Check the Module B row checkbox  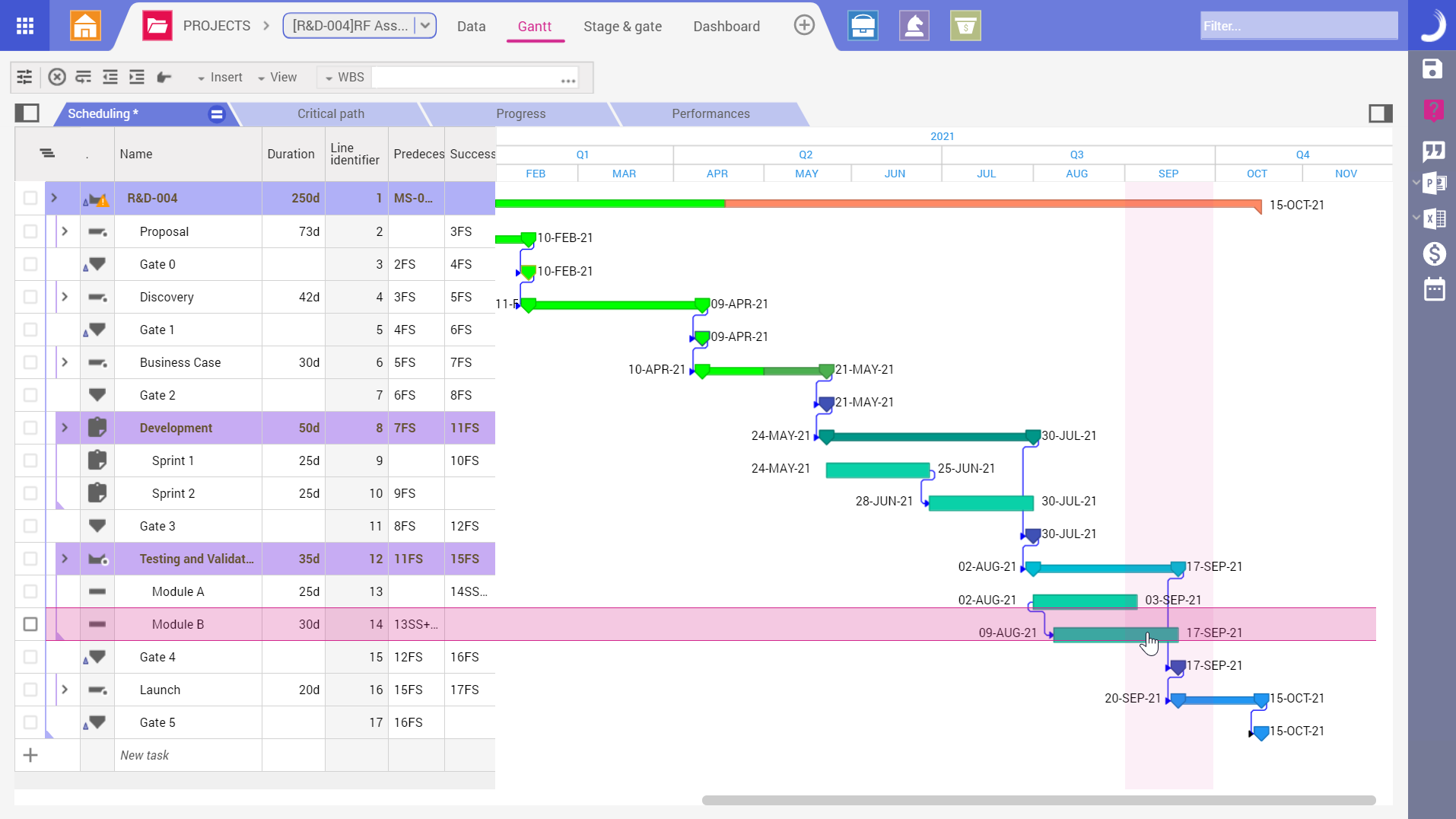pyautogui.click(x=30, y=624)
